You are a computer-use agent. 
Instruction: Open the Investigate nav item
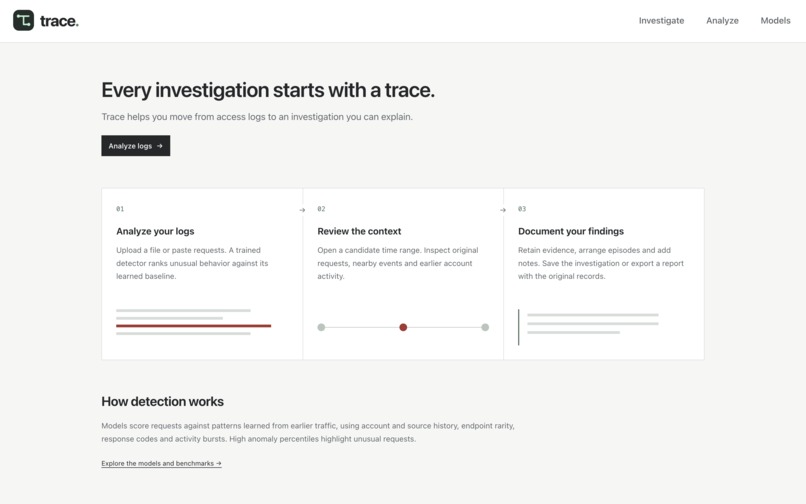tap(661, 21)
